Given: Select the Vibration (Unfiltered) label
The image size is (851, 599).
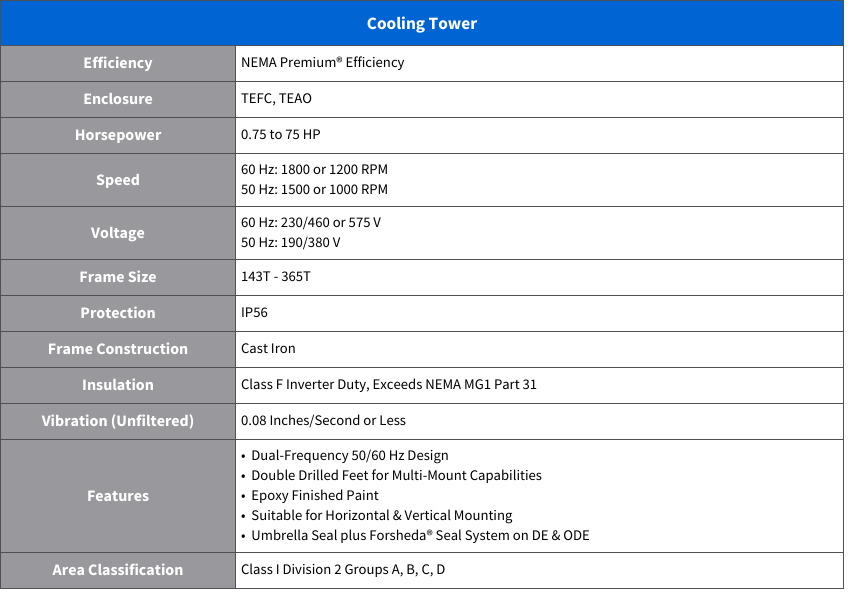Looking at the screenshot, I should coord(118,421).
